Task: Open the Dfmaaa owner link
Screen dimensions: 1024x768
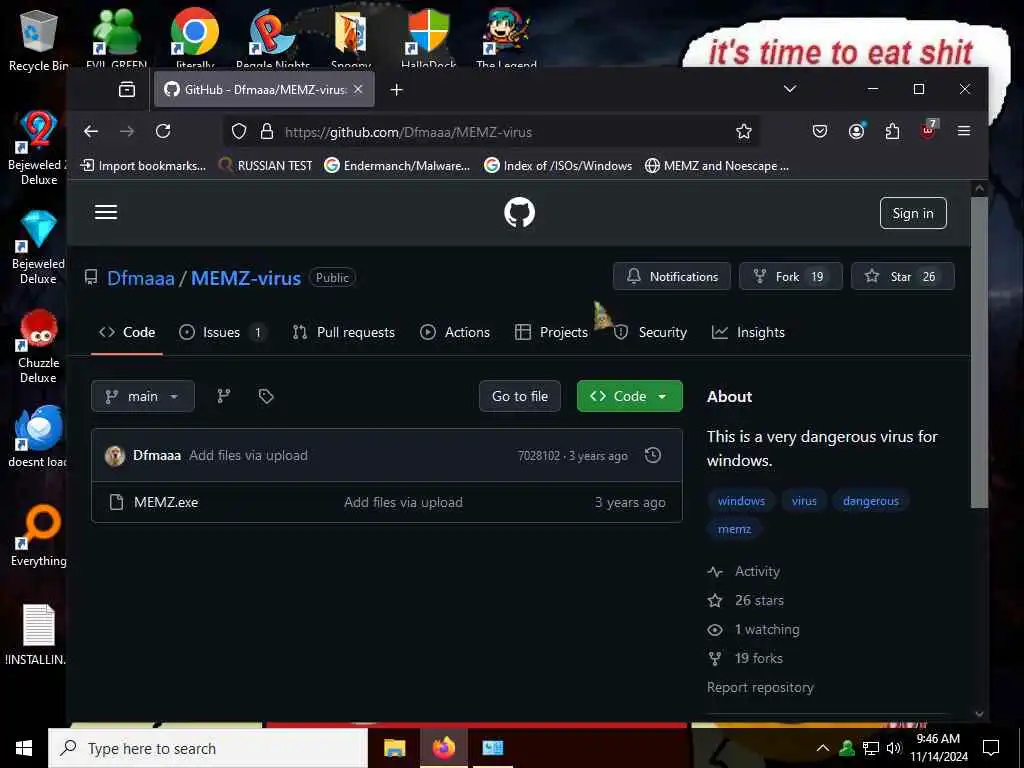Action: tap(140, 278)
